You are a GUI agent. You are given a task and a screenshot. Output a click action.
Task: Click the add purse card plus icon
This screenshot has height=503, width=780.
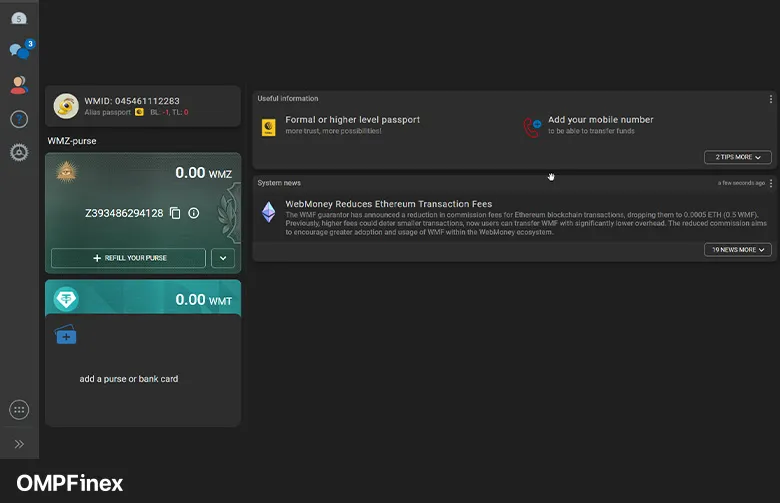(x=65, y=336)
